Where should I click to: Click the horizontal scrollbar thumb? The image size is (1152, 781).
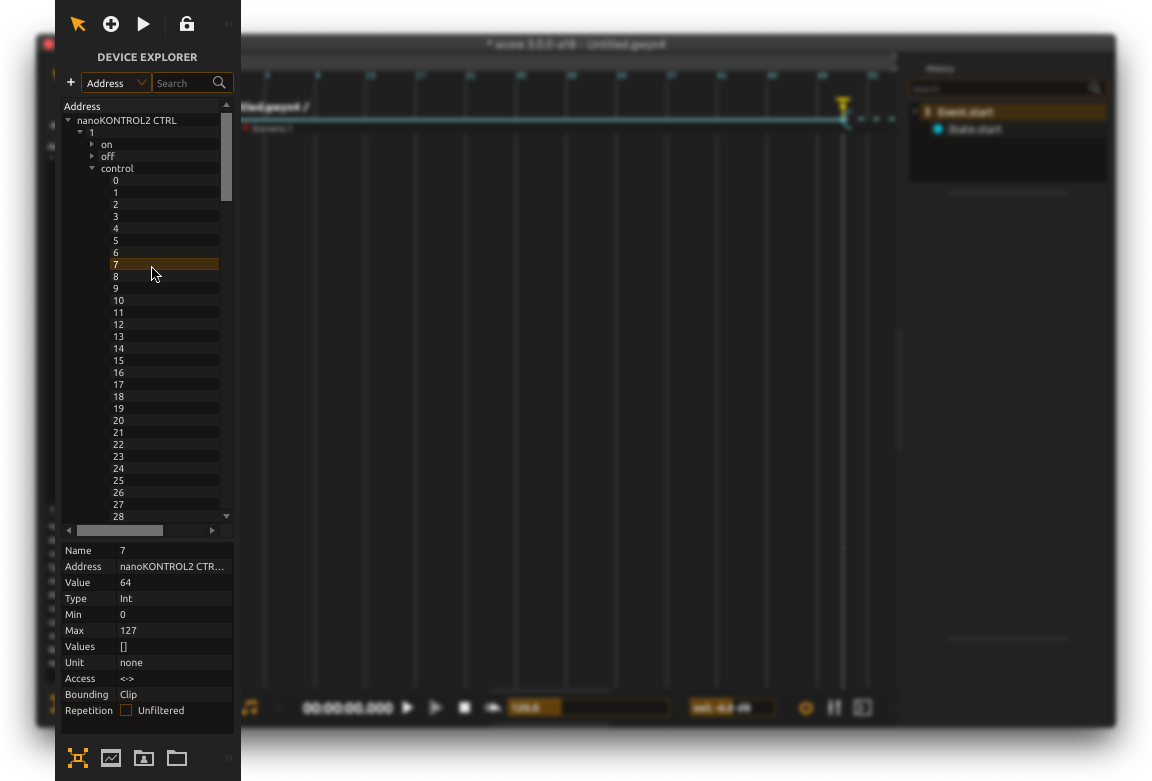(x=120, y=530)
